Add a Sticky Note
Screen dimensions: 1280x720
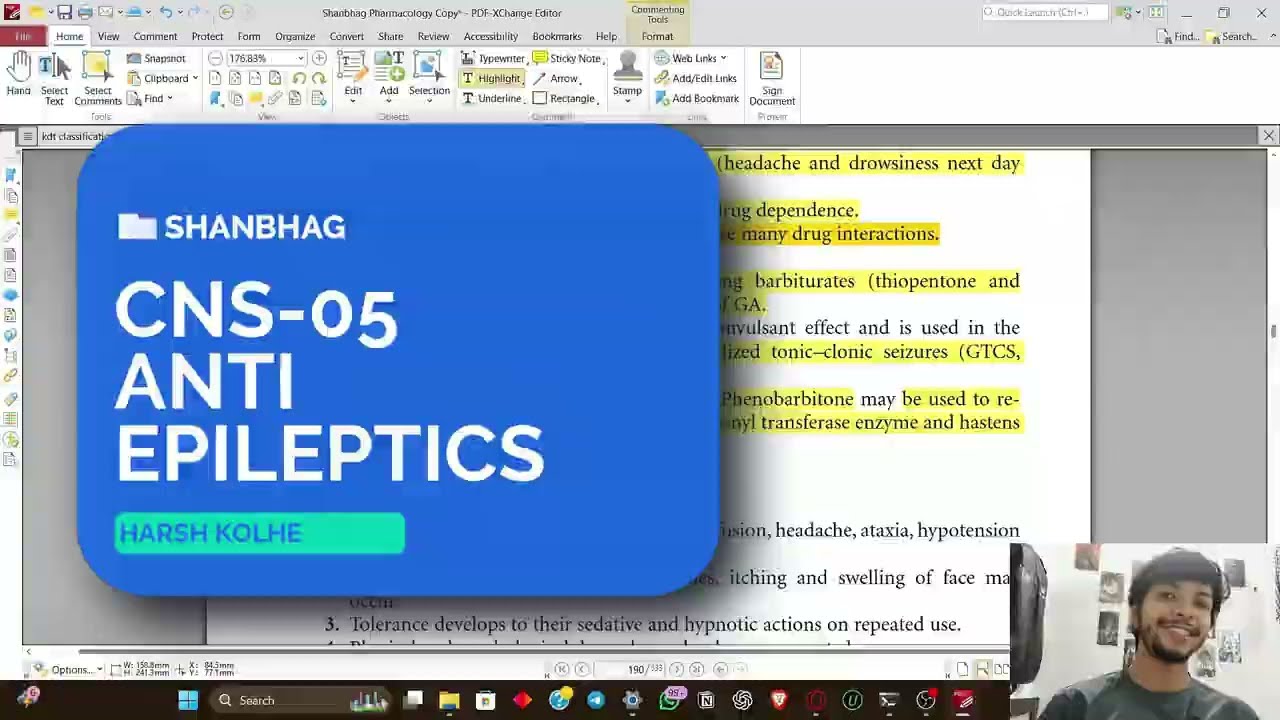[x=568, y=58]
